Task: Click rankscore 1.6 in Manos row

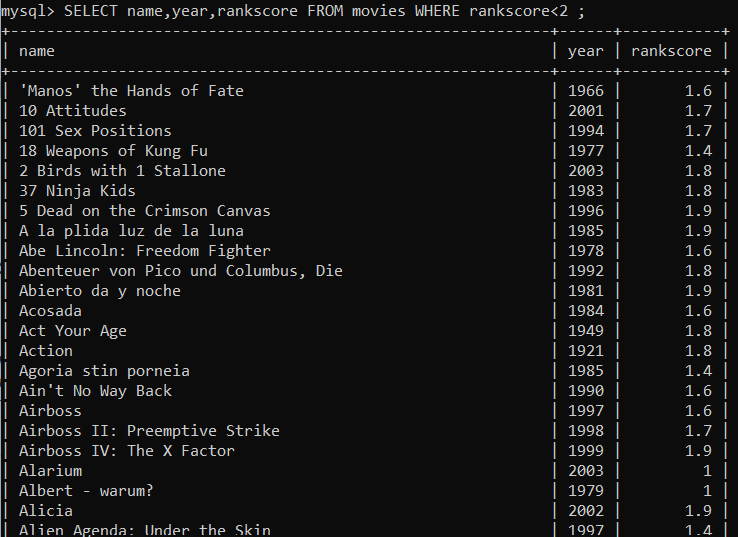Action: (x=698, y=90)
